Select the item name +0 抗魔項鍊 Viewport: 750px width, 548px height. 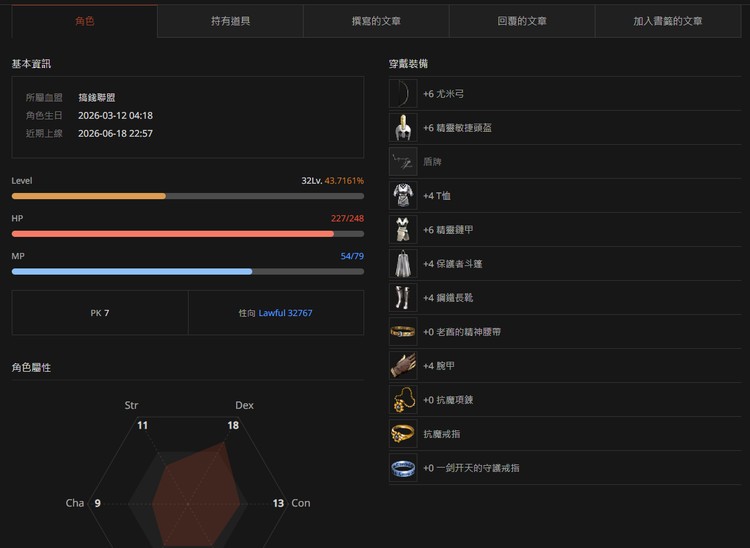tap(448, 400)
